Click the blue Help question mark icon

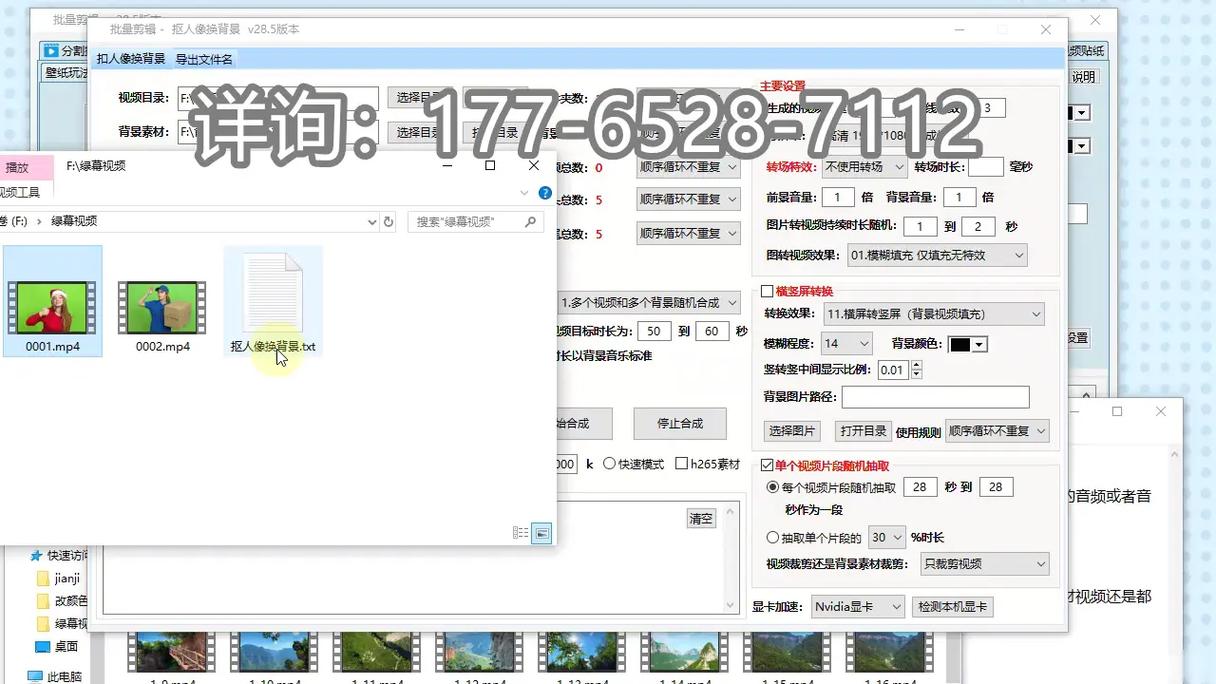pyautogui.click(x=544, y=193)
